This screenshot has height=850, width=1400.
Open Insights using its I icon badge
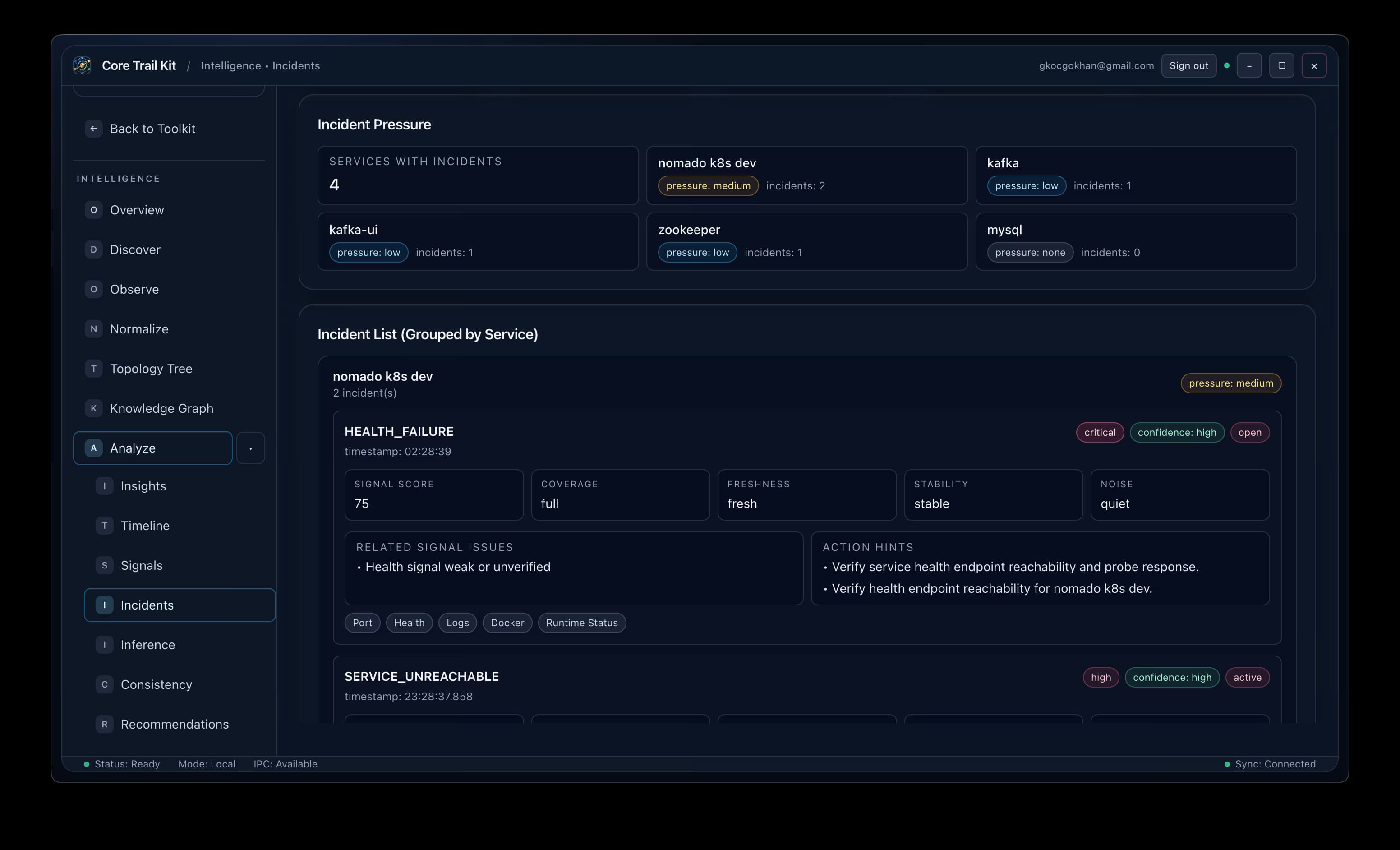(105, 486)
